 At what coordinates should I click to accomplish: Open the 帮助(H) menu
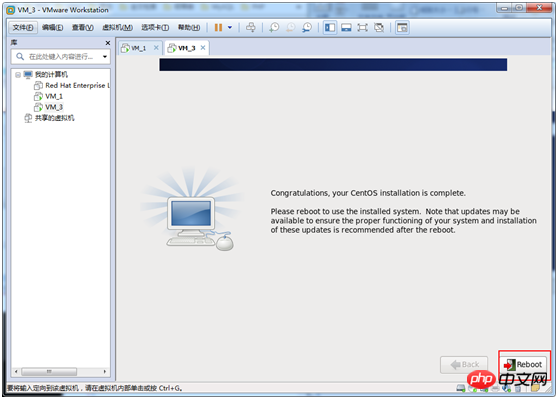tap(189, 27)
